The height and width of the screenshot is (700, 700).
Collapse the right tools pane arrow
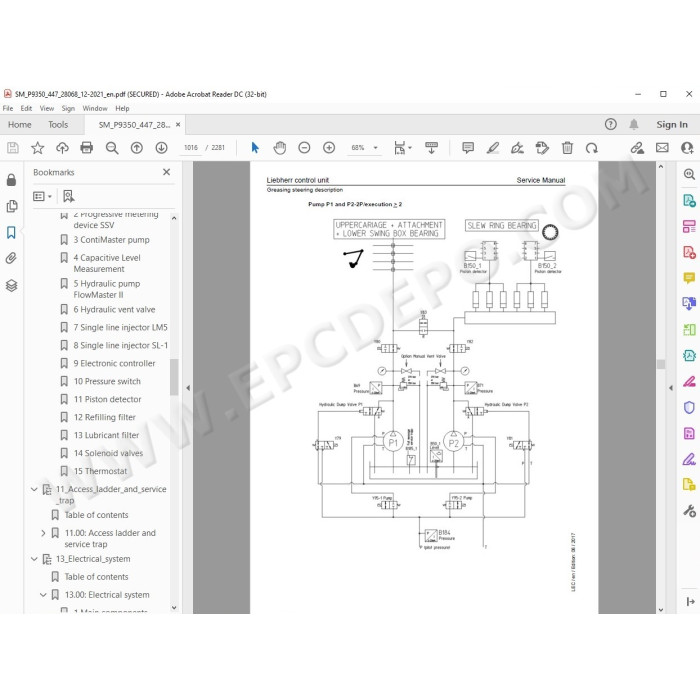[671, 388]
